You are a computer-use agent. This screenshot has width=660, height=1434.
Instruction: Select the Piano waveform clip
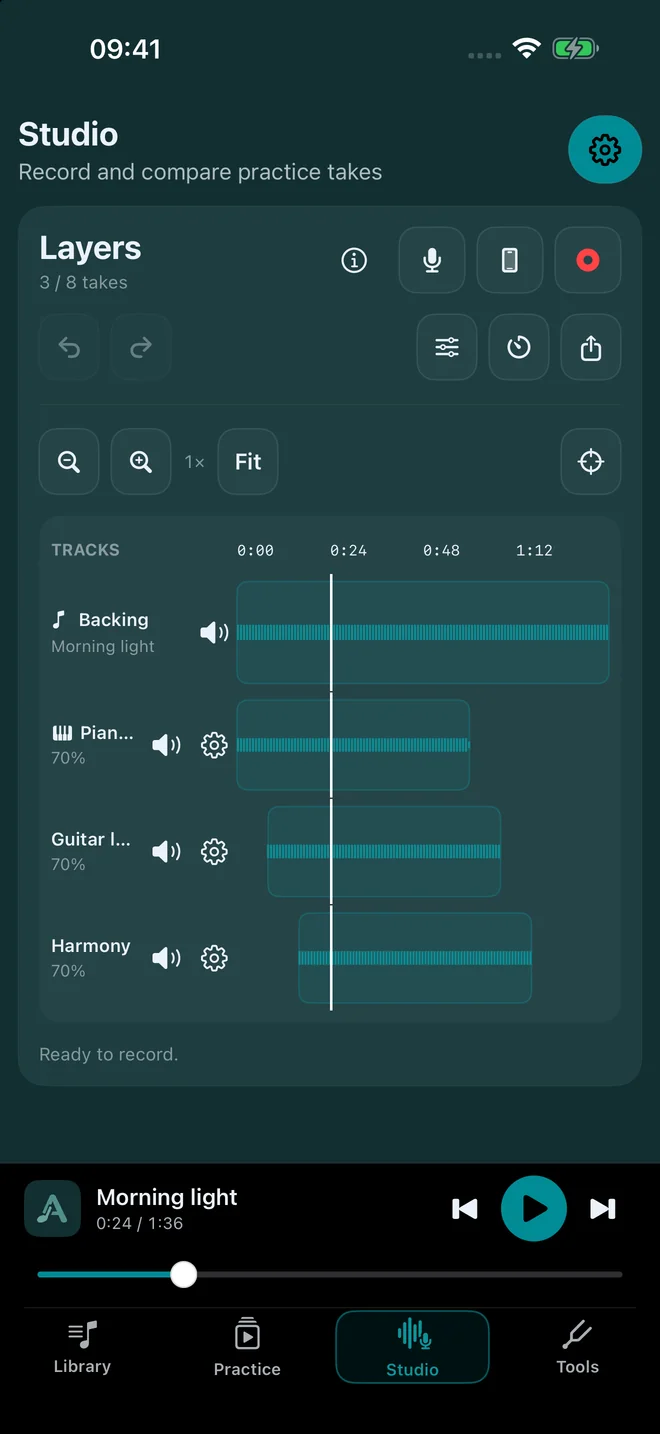click(353, 745)
